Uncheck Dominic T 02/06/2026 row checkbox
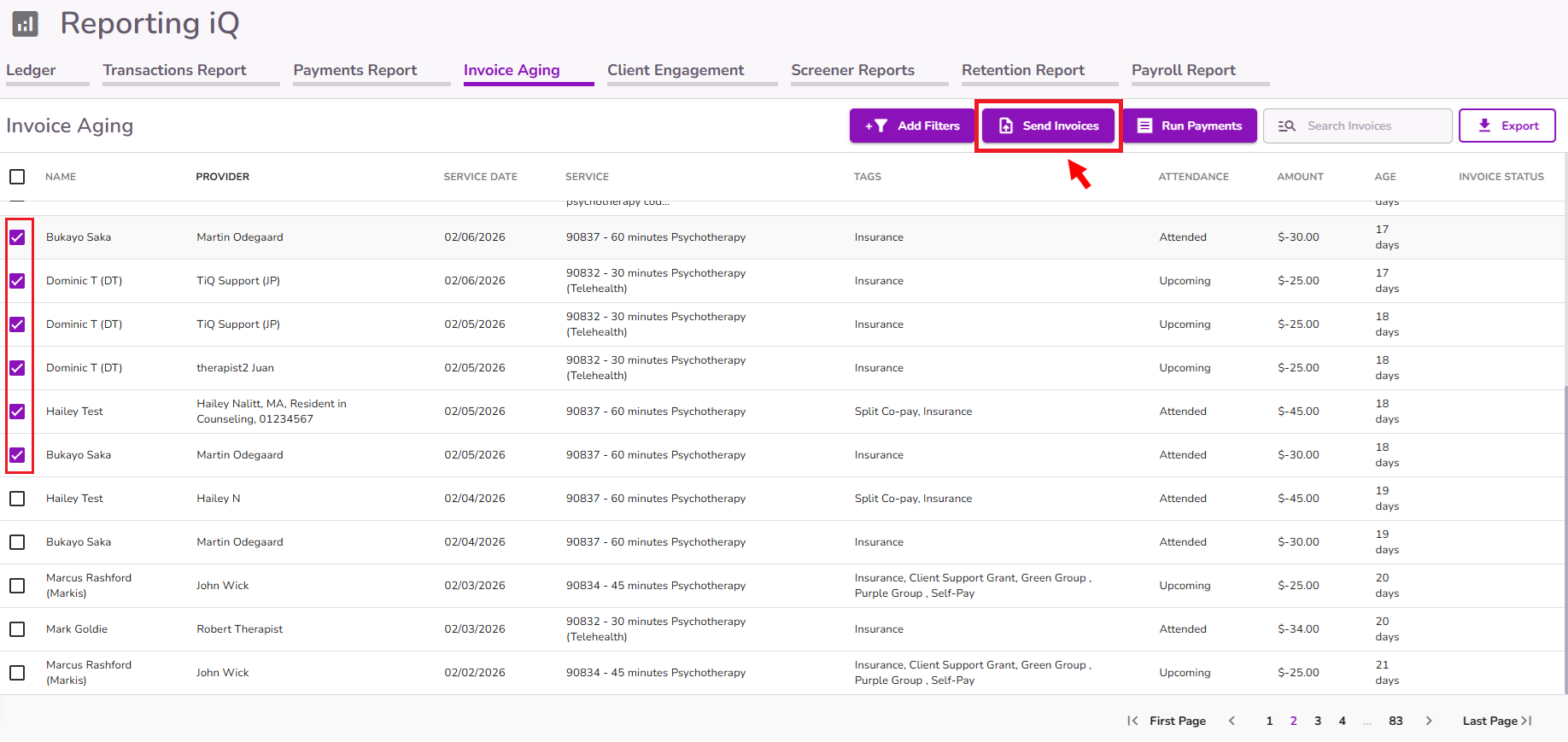The image size is (1568, 742). click(17, 281)
